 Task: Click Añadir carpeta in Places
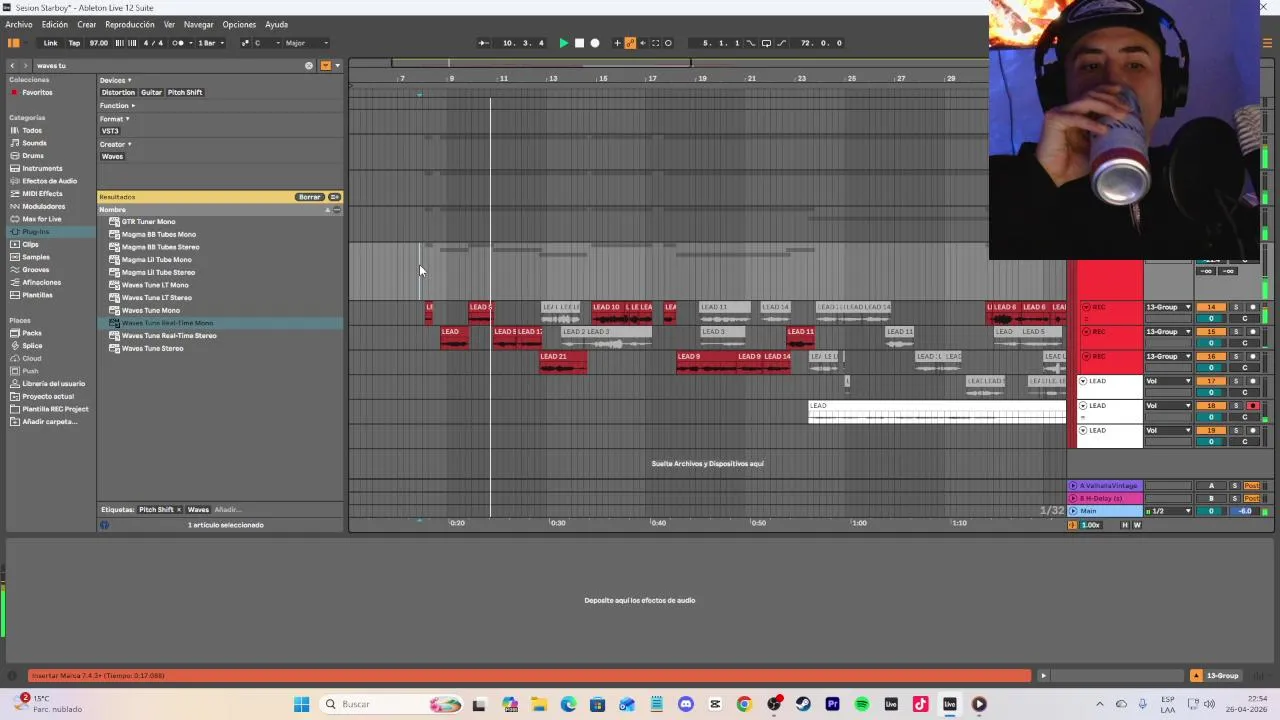coord(50,422)
